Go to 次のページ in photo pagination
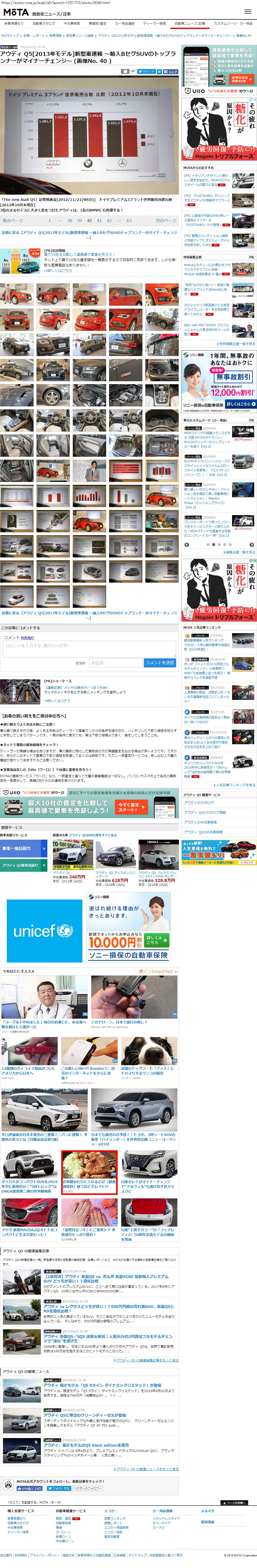The width and height of the screenshot is (257, 1568). pos(166,221)
